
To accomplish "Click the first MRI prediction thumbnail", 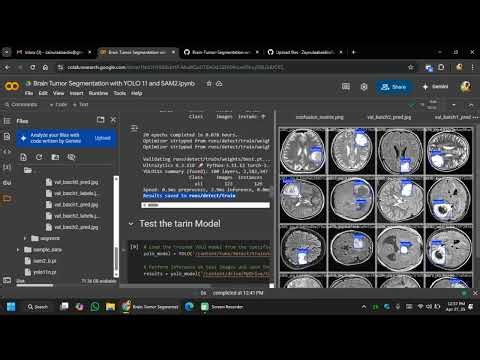I will pos(303,152).
